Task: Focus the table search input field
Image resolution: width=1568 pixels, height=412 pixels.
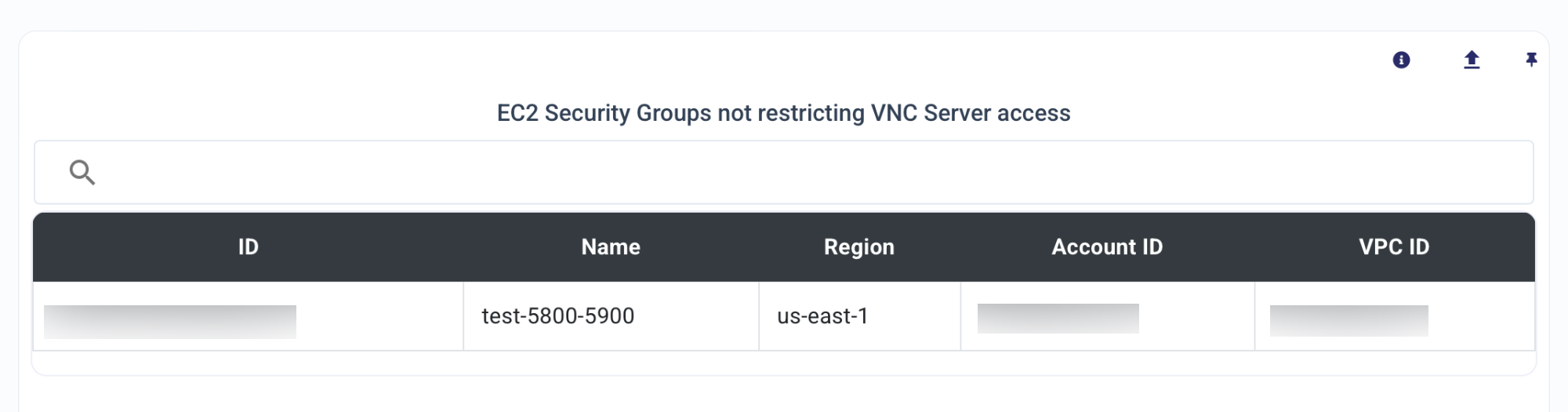Action: (783, 172)
